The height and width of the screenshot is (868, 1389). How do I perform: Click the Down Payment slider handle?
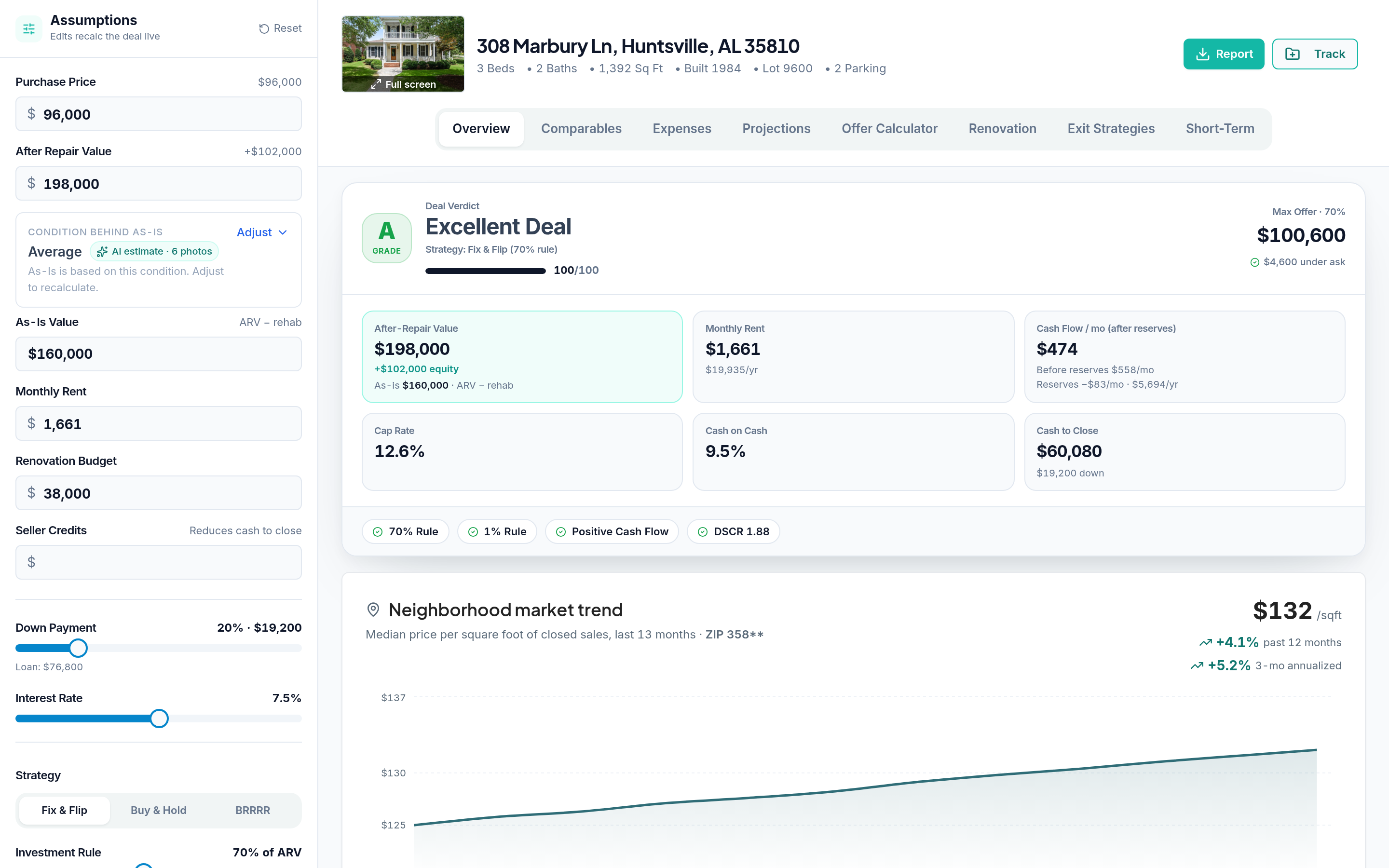click(x=78, y=648)
